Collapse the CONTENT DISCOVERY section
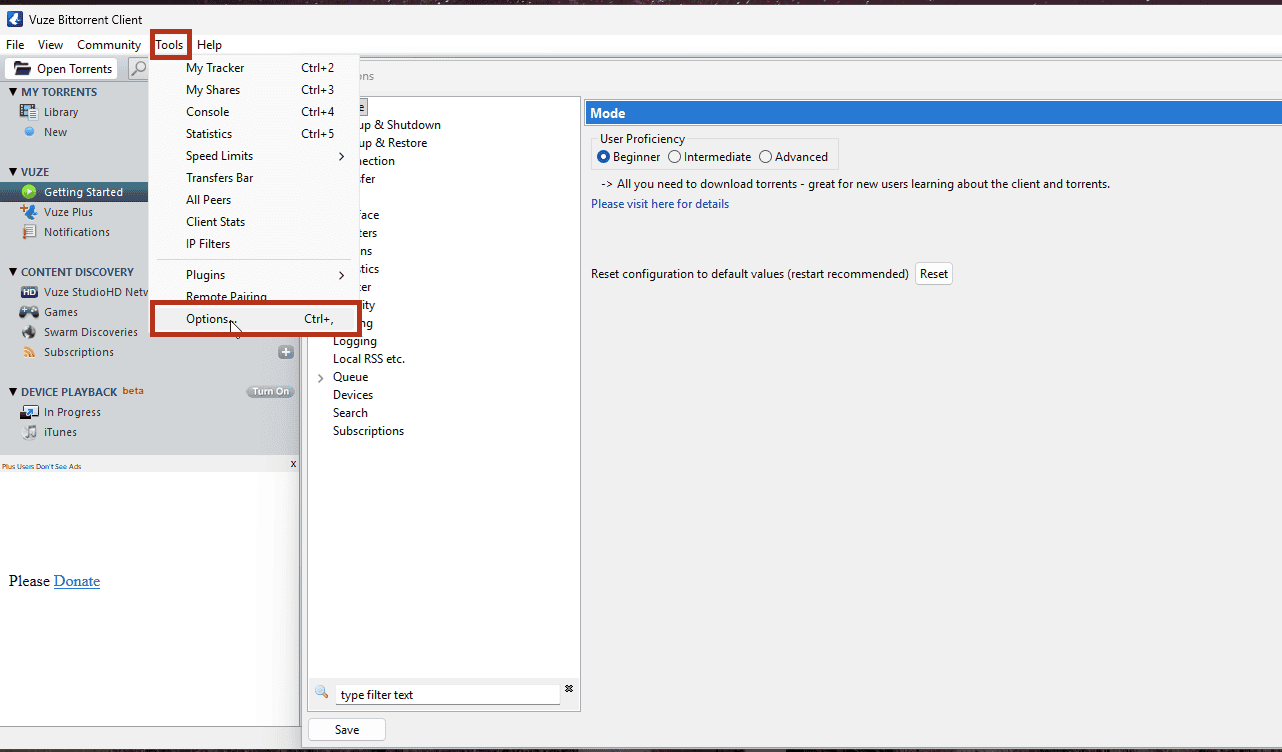Image resolution: width=1282 pixels, height=752 pixels. 13,272
